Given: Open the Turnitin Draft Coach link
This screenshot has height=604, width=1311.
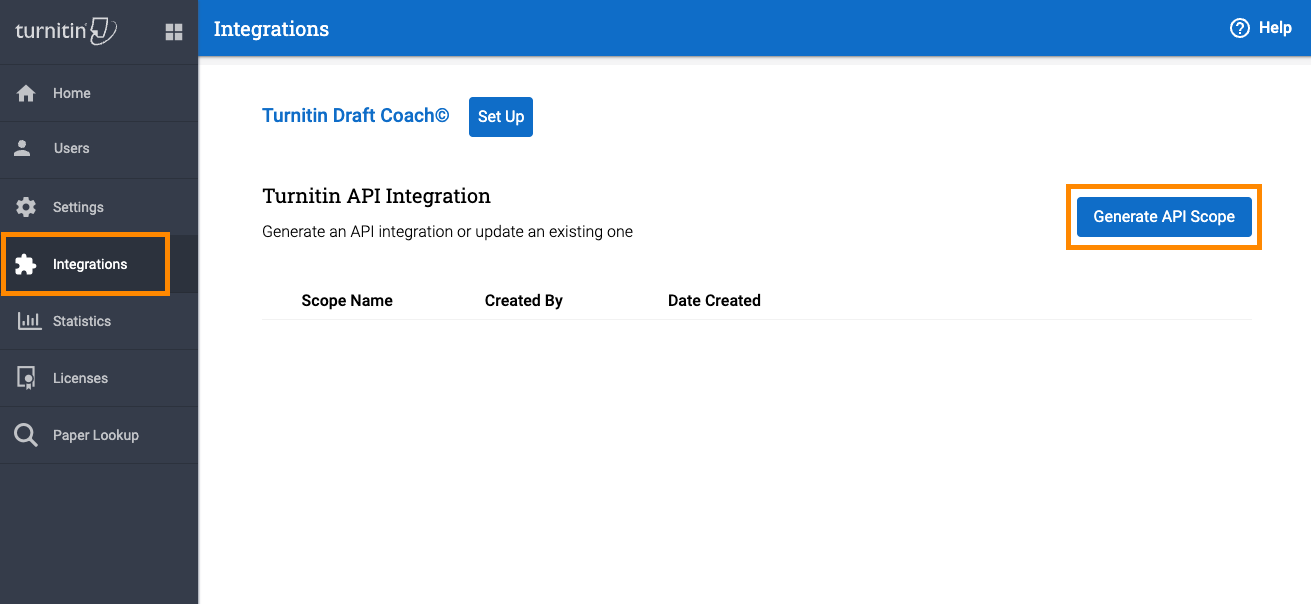Looking at the screenshot, I should pyautogui.click(x=355, y=115).
